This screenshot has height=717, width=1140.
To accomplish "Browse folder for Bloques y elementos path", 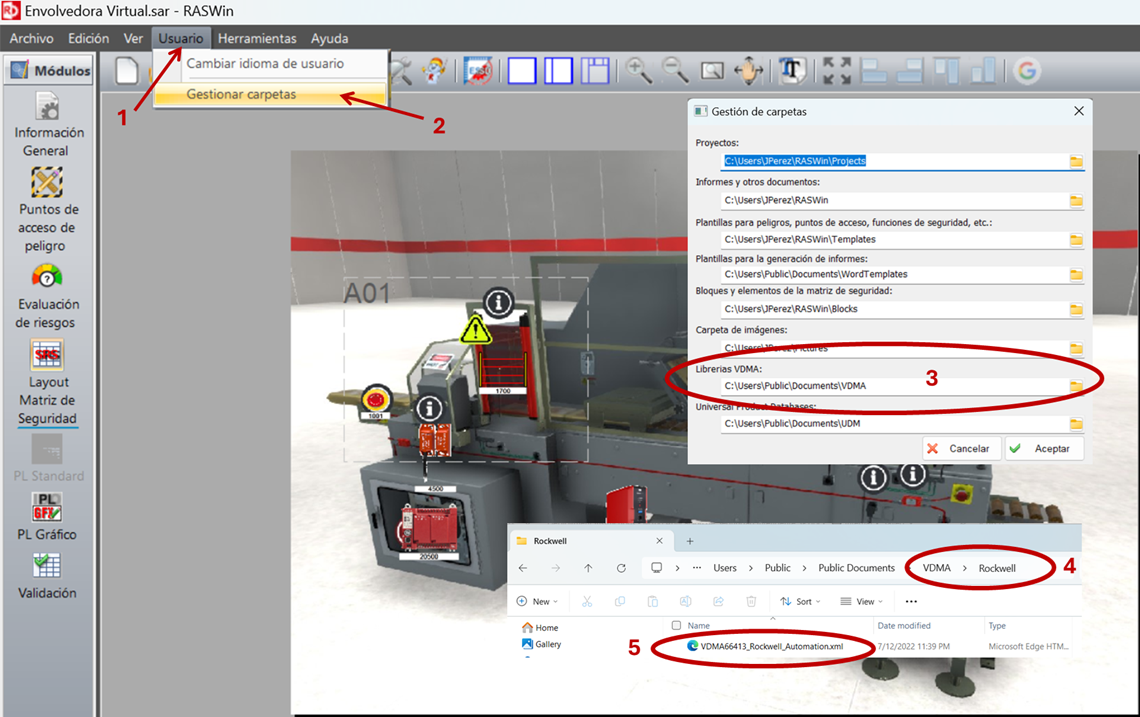I will 1076,309.
